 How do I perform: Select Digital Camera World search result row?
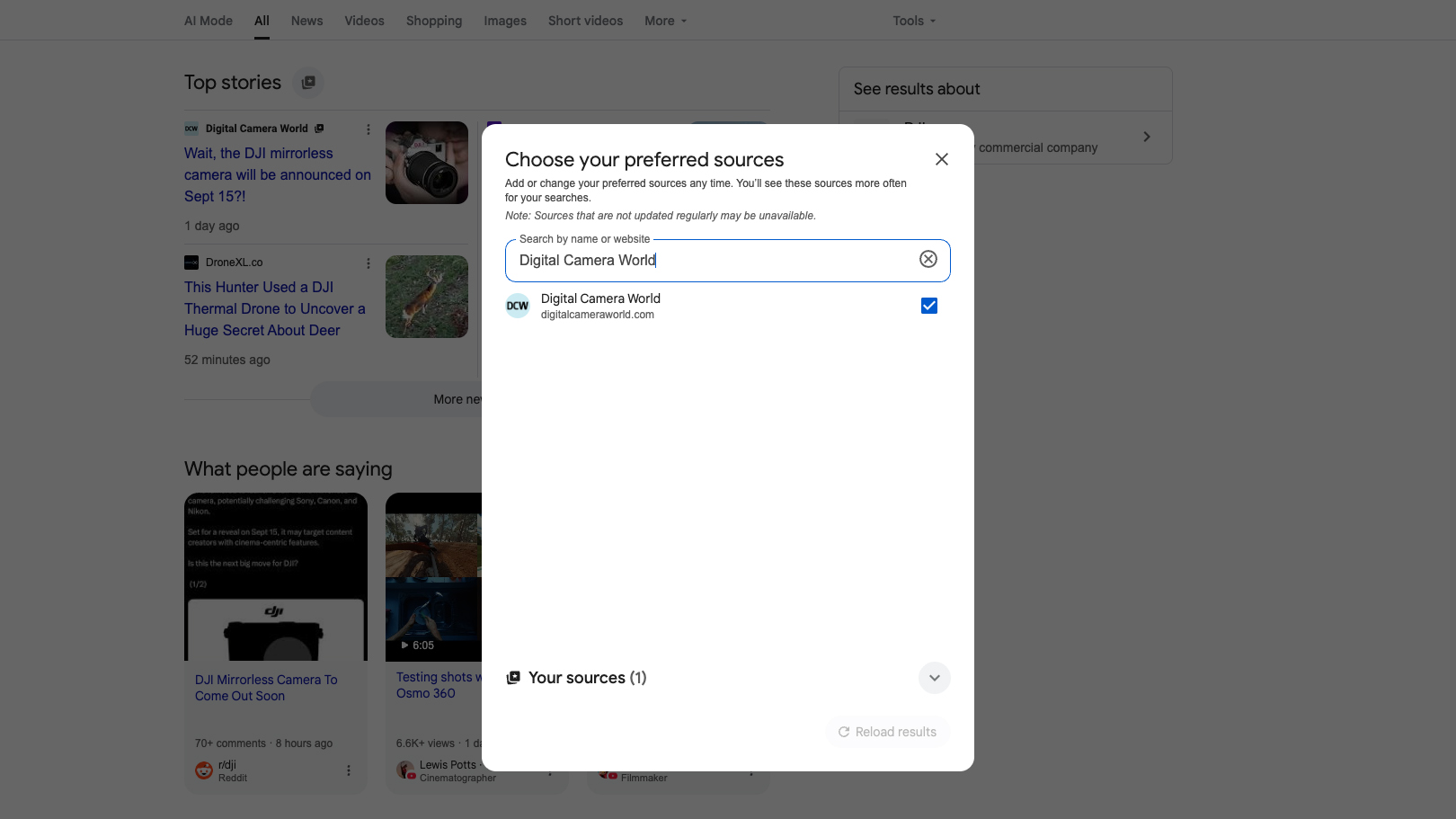coord(728,306)
